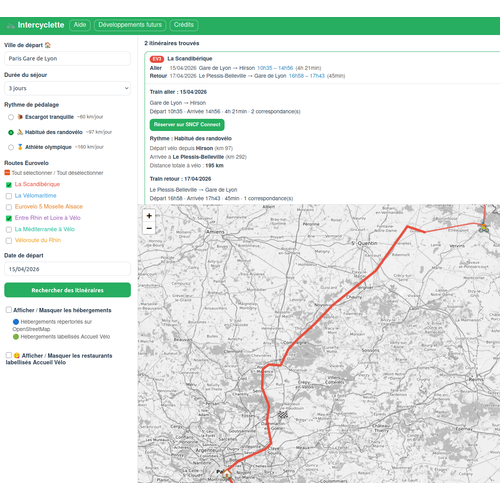500x500 pixels.
Task: Click the checkered finish flag map marker
Action: (x=283, y=415)
